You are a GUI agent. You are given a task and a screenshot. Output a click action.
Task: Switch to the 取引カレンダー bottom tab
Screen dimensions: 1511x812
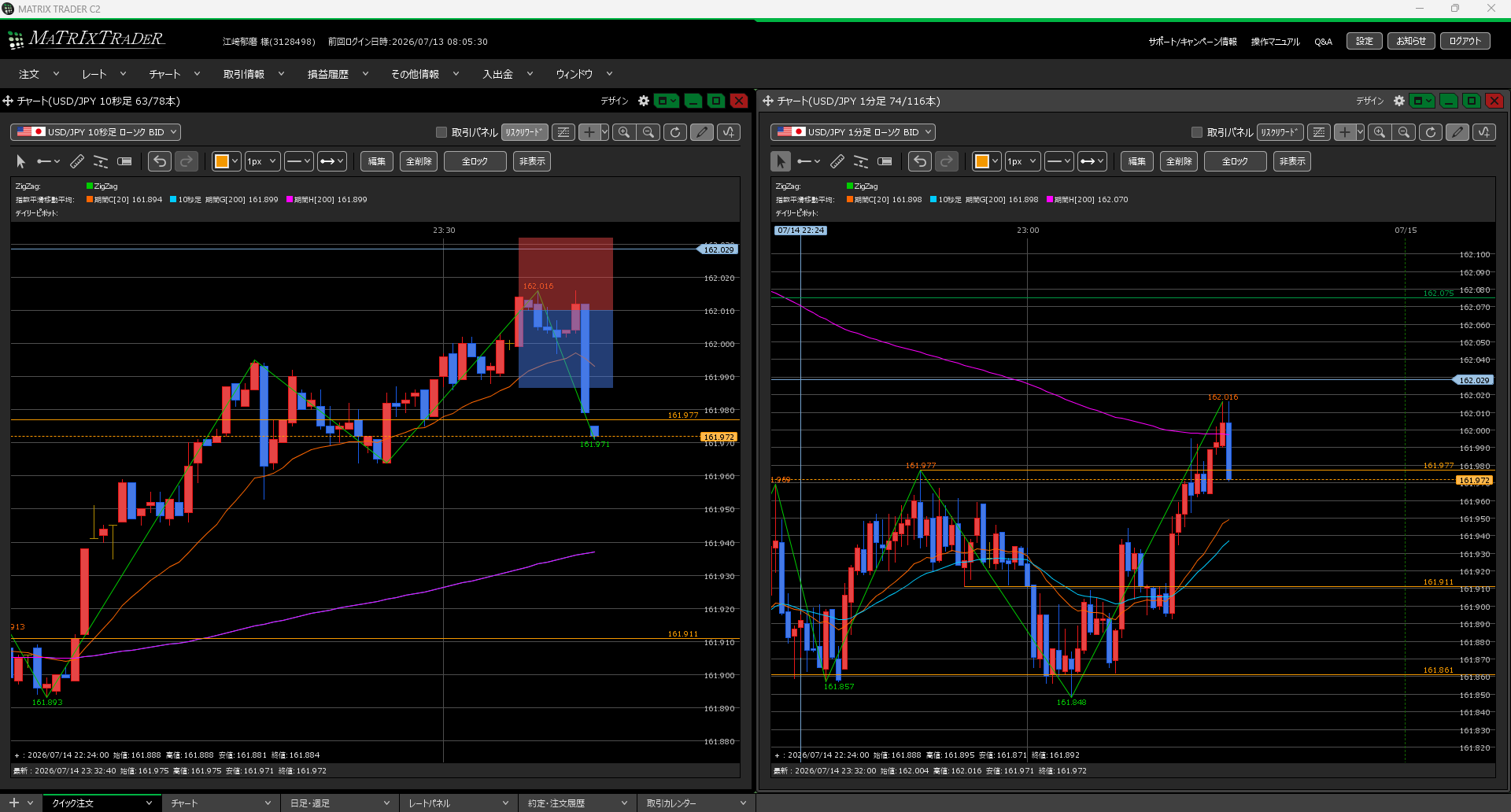(x=696, y=803)
